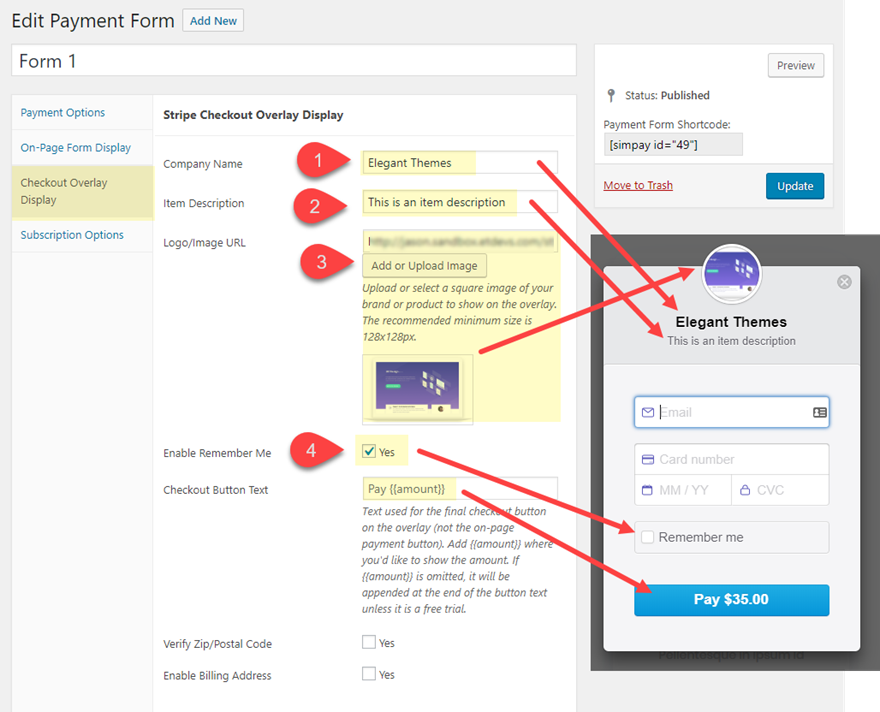Open the Payment Options tab

[x=62, y=112]
